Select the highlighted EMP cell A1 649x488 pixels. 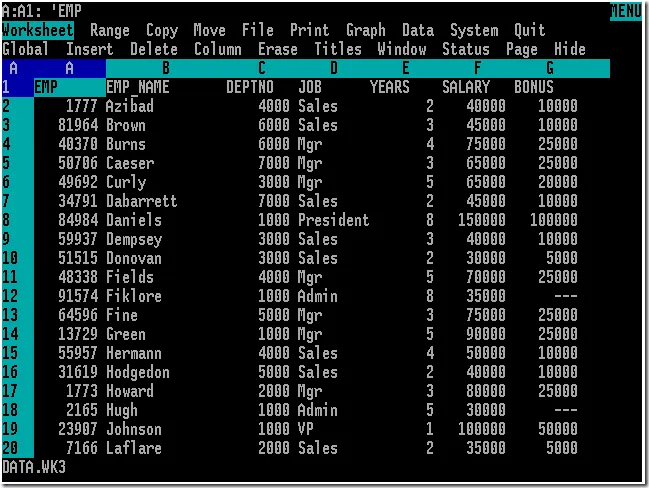coord(70,87)
